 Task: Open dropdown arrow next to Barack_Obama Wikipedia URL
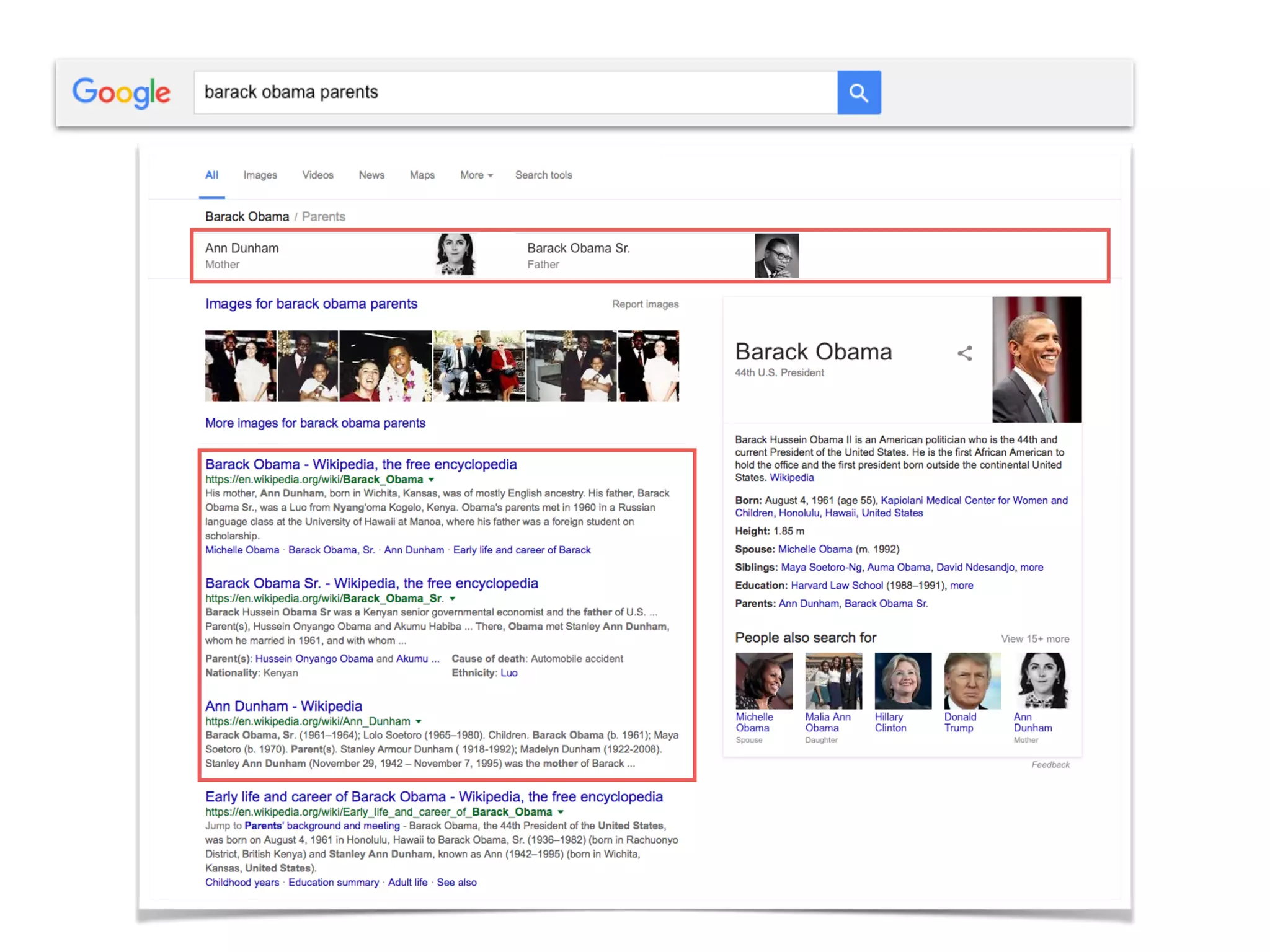pyautogui.click(x=432, y=480)
